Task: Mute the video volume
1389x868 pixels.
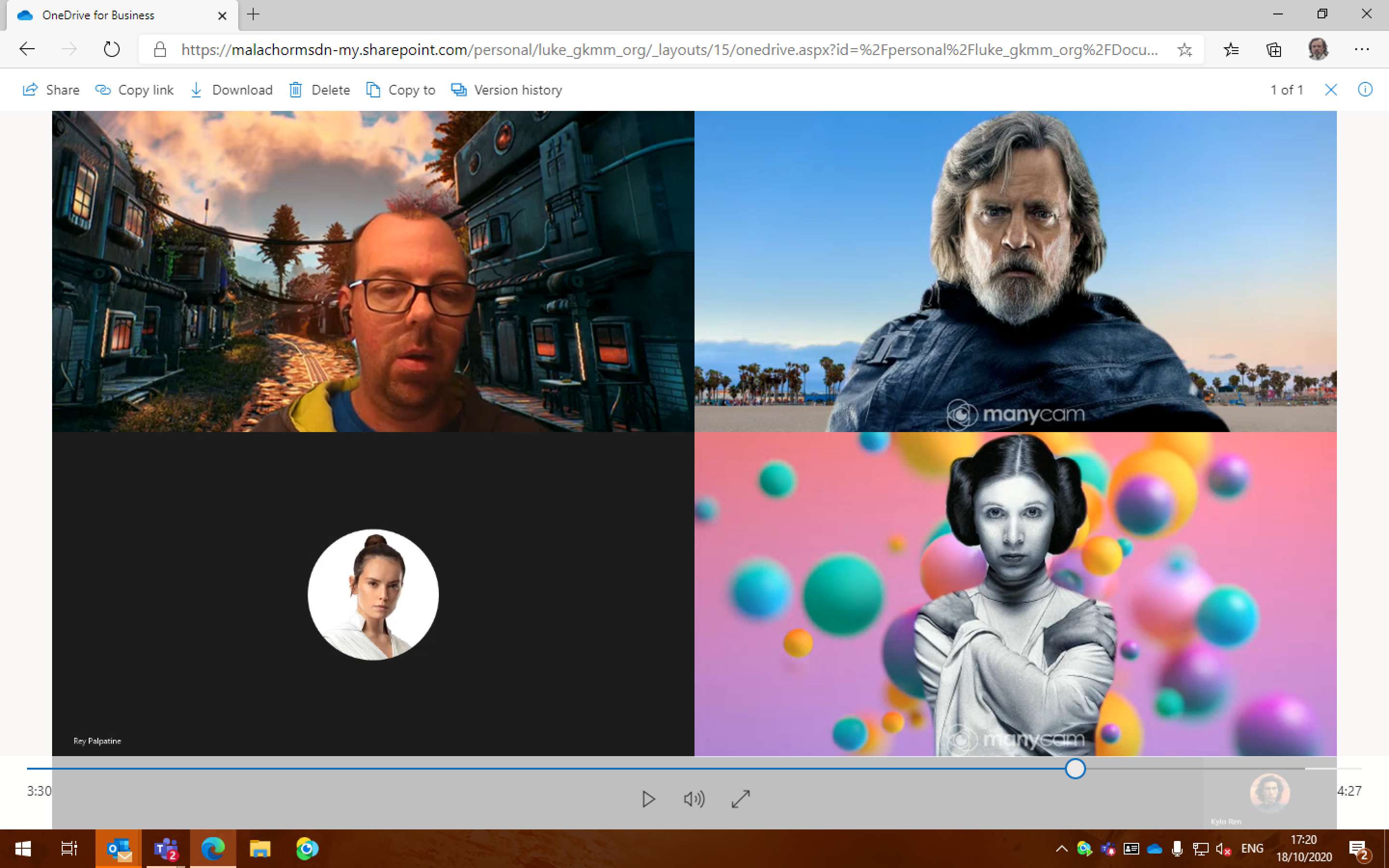Action: 694,799
